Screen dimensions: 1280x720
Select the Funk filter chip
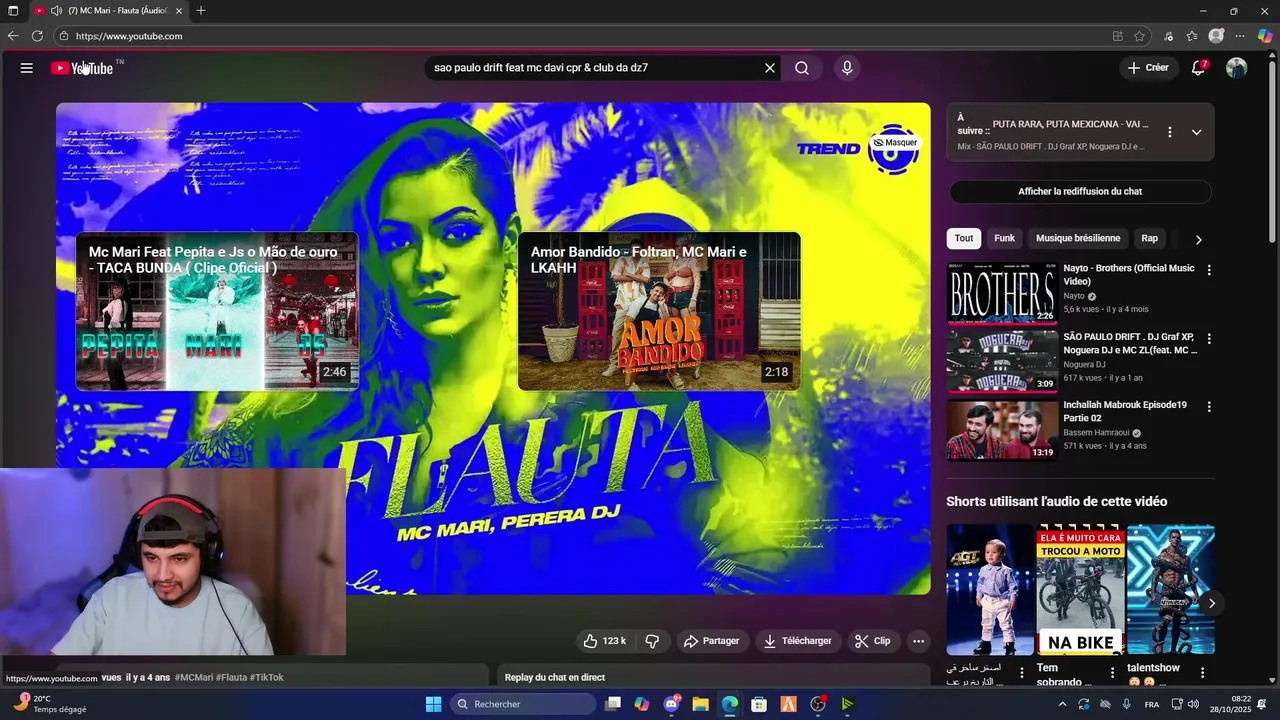point(1004,238)
